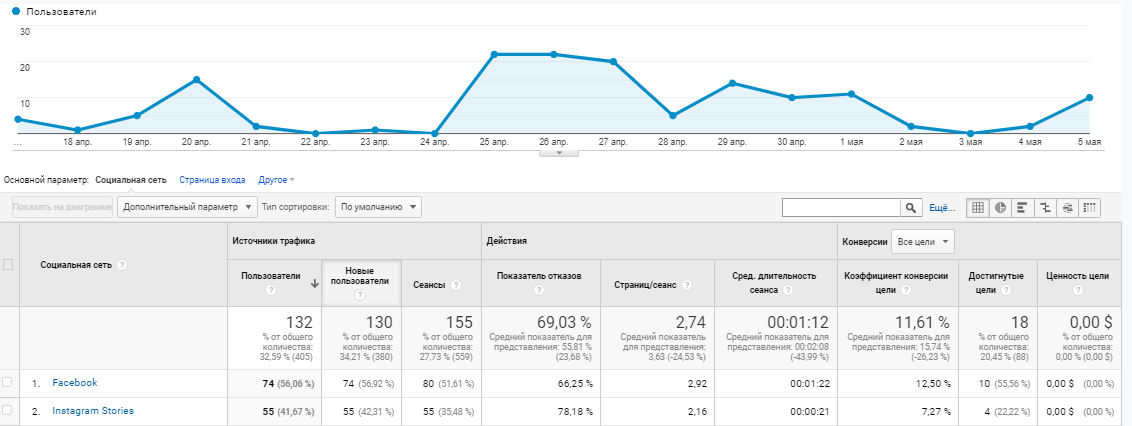Select Социальная сеть primary parameter
This screenshot has width=1132, height=426.
pyautogui.click(x=131, y=180)
